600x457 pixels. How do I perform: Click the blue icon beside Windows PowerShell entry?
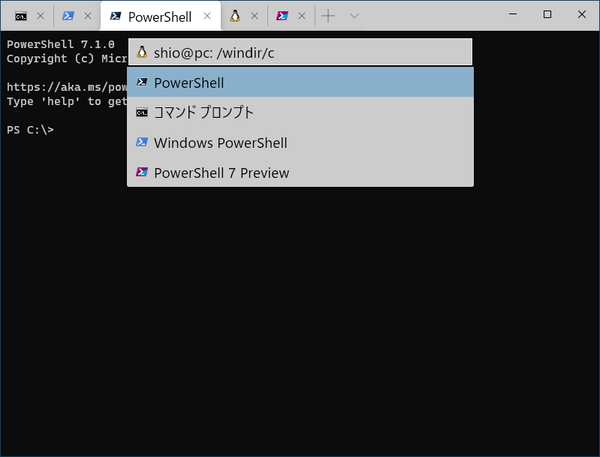coord(142,142)
